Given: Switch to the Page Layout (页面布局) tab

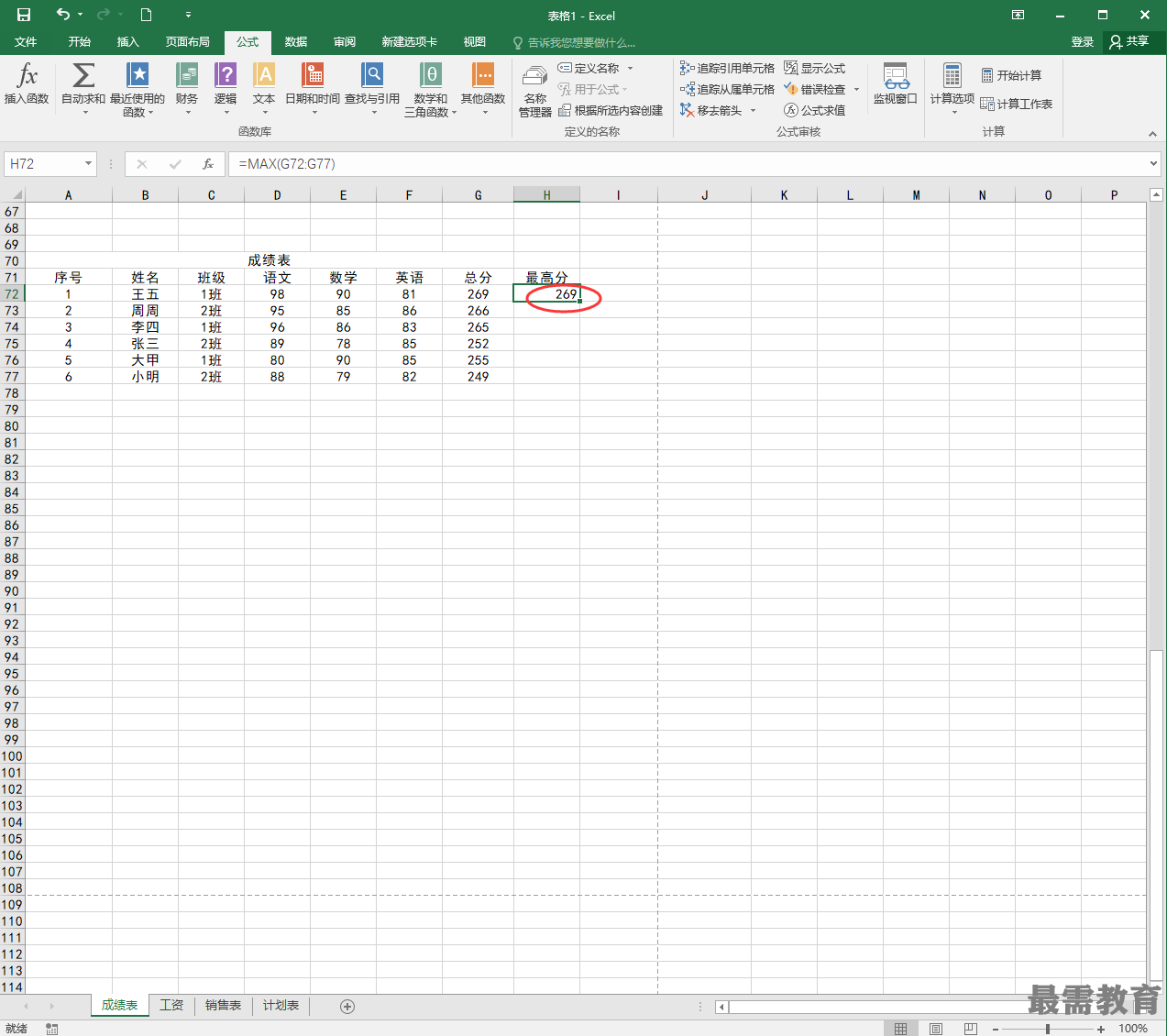Looking at the screenshot, I should (x=188, y=42).
